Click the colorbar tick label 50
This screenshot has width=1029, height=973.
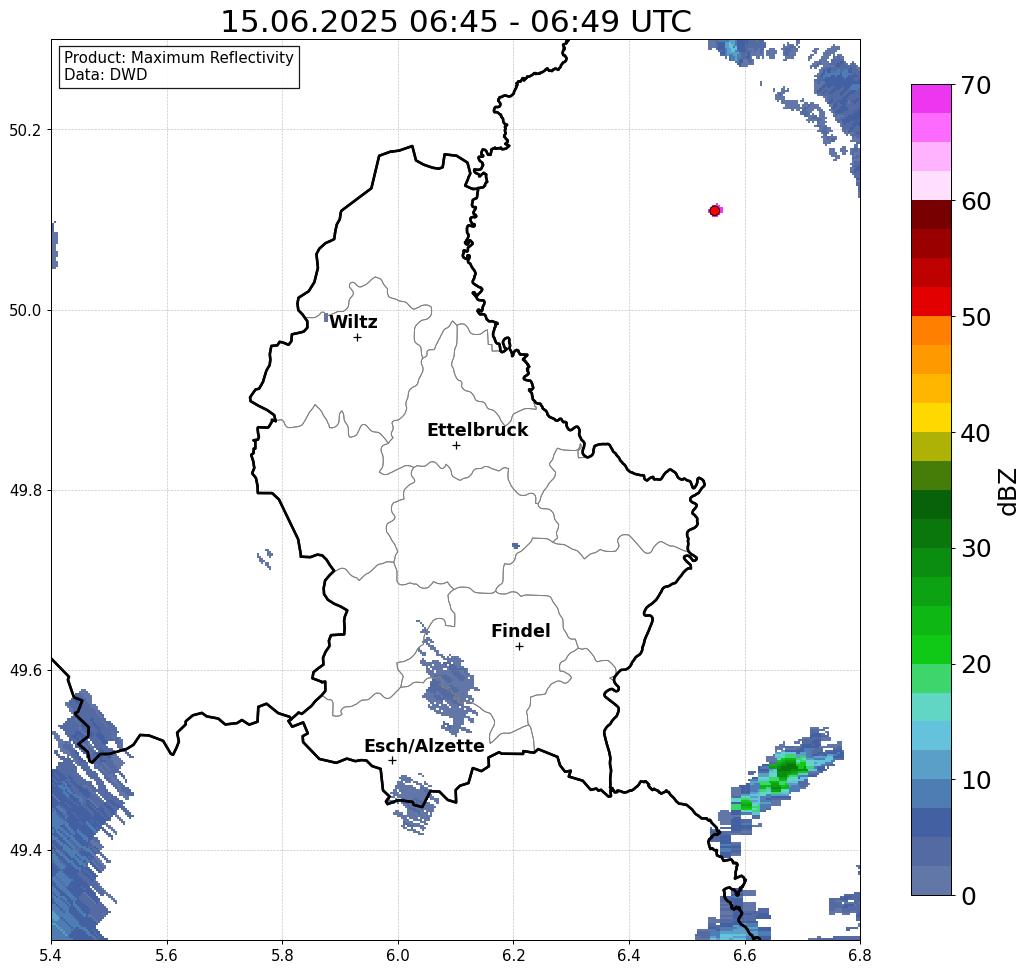976,317
